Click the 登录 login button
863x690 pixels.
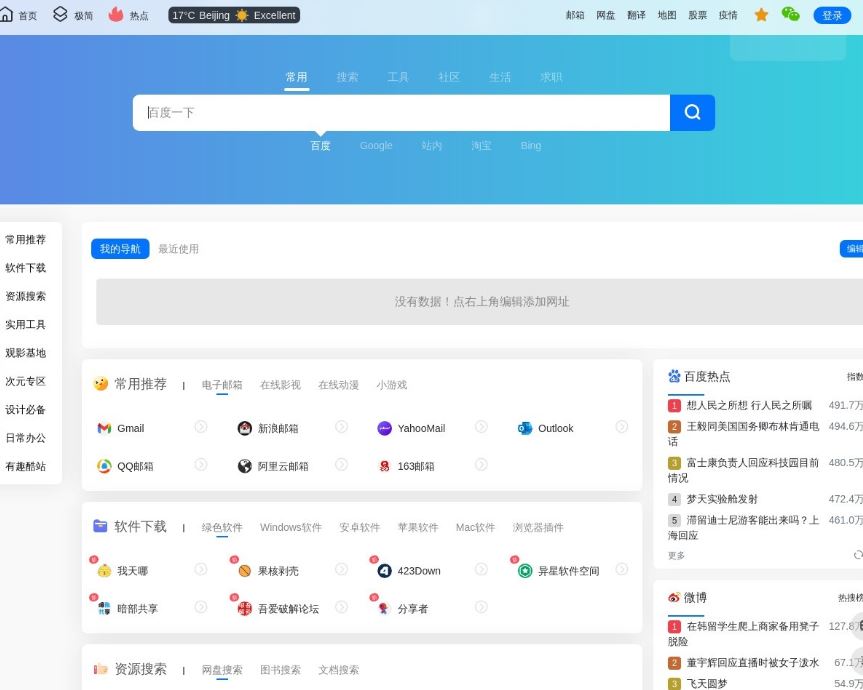click(832, 15)
